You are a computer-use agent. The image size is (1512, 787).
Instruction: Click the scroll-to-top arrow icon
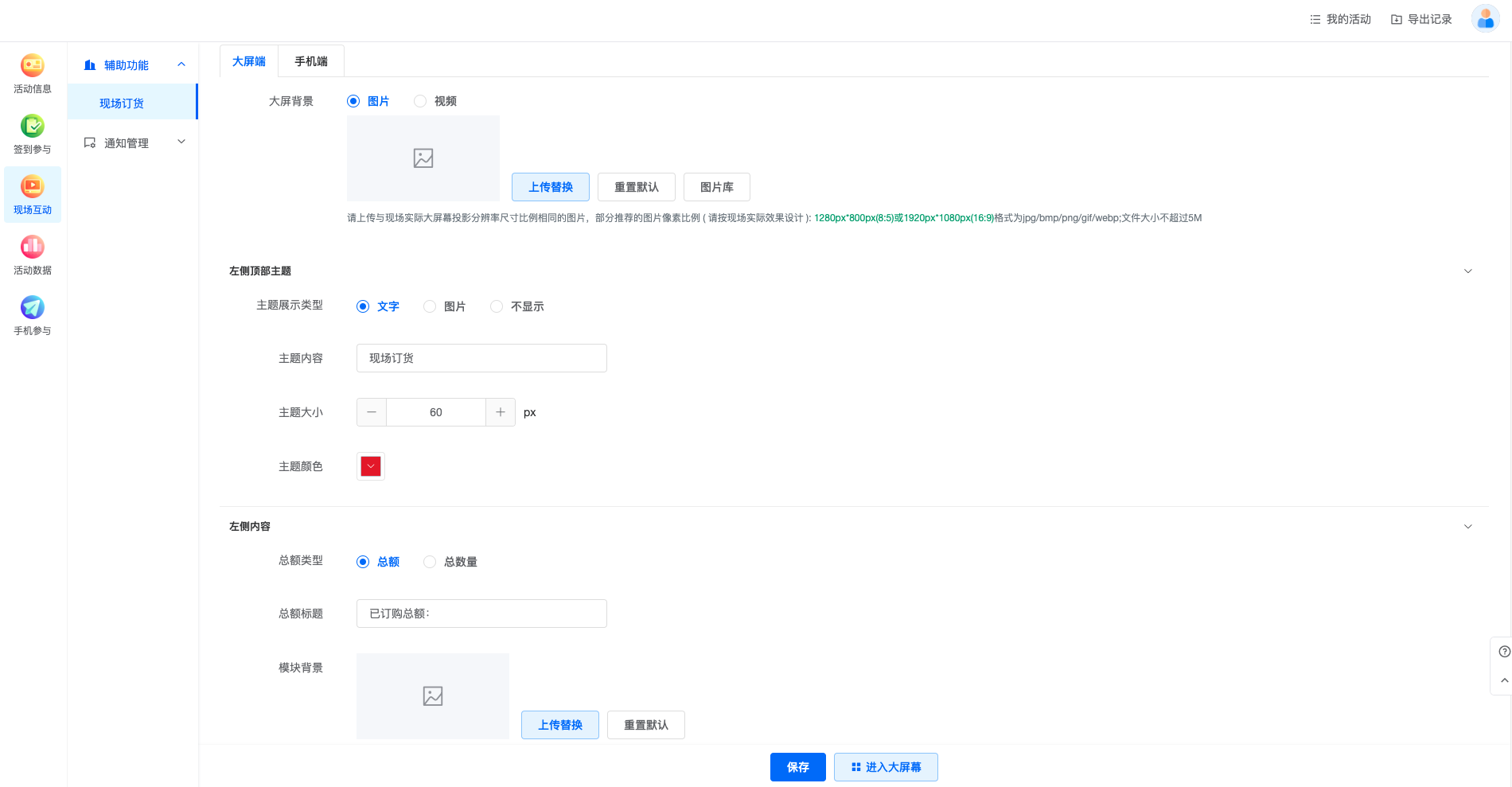[x=1504, y=680]
